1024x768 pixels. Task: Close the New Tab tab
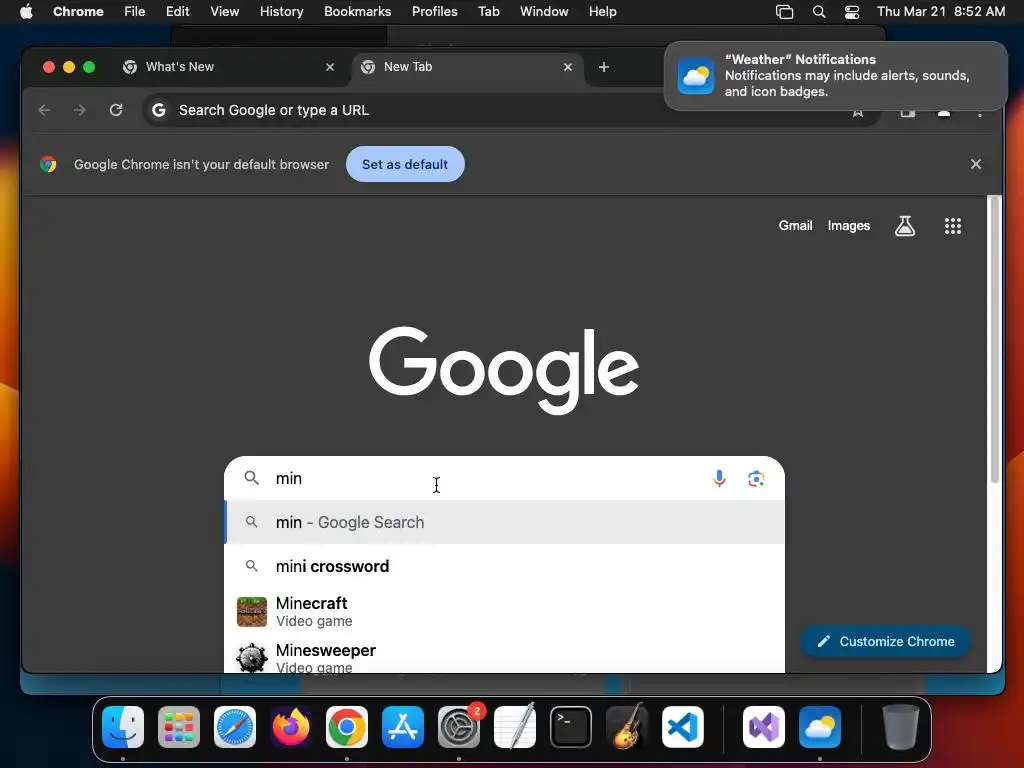pos(568,67)
